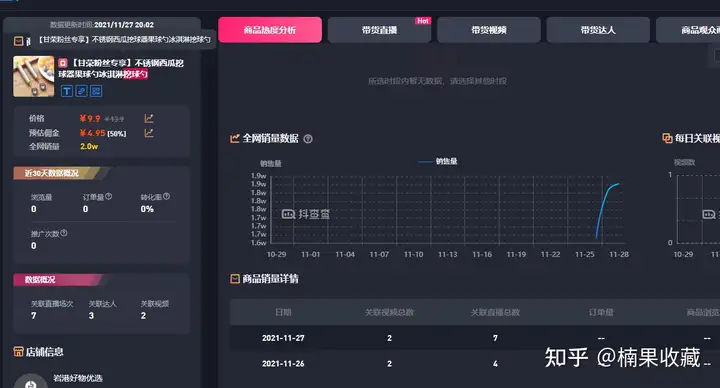720x388 pixels.
Task: Switch to the 商品热度分析 tab
Action: pos(270,30)
